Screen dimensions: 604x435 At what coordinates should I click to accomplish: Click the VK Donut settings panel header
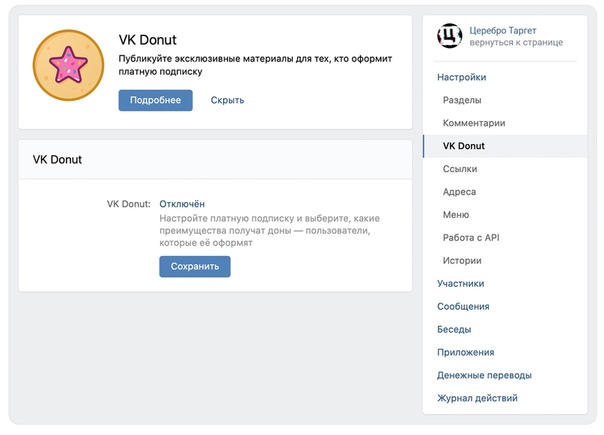point(215,160)
